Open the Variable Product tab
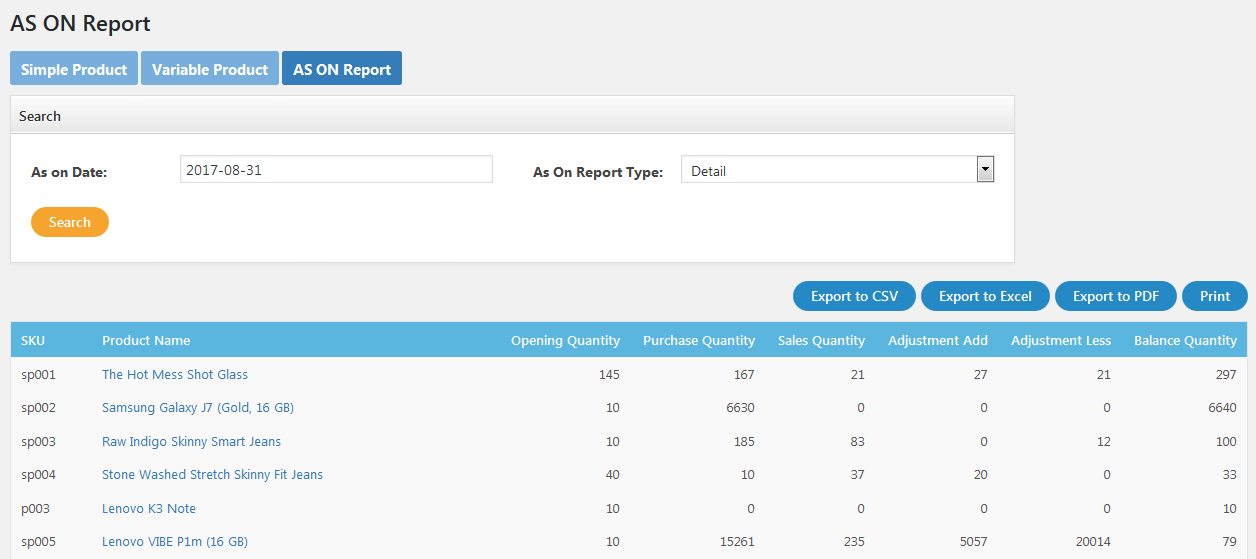This screenshot has height=559, width=1256. click(210, 69)
